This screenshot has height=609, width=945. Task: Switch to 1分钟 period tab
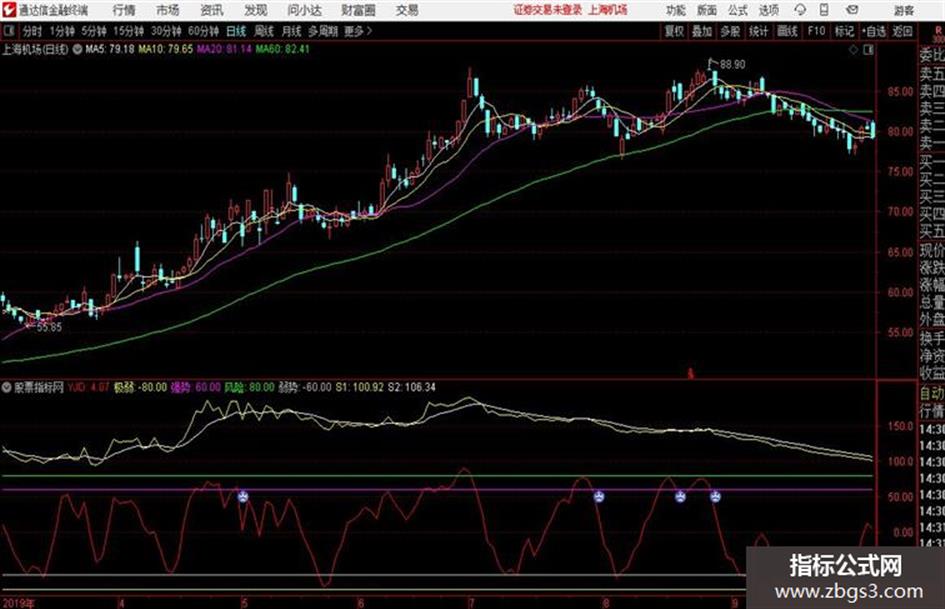point(61,31)
